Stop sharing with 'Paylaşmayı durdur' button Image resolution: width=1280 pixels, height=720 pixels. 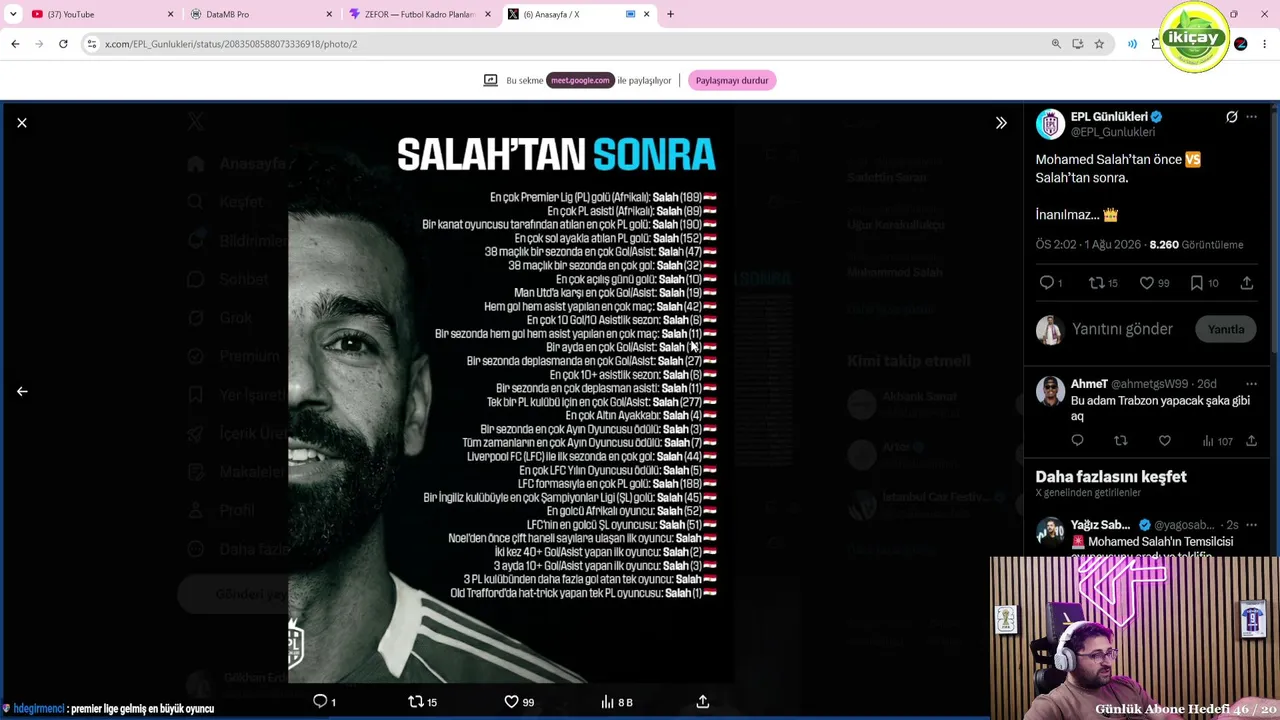[732, 81]
